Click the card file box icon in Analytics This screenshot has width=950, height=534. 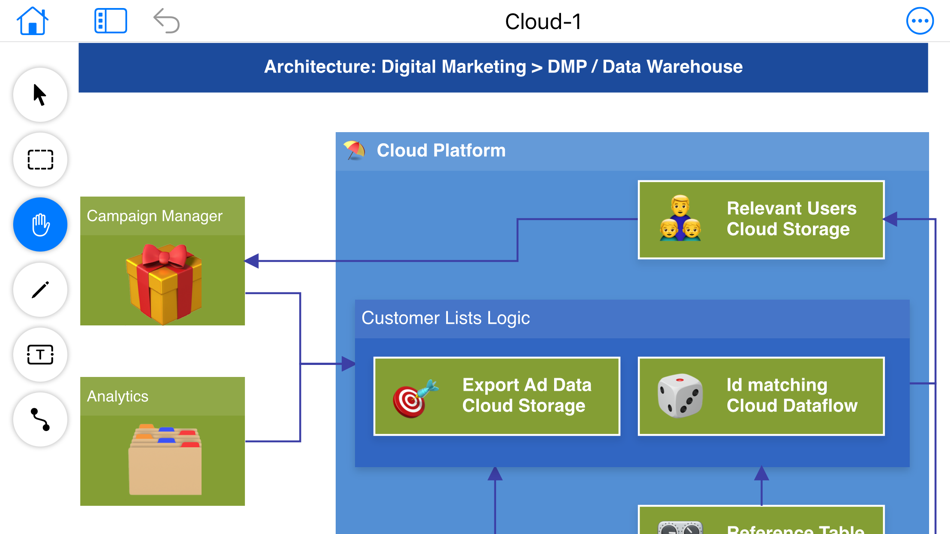[x=165, y=459]
